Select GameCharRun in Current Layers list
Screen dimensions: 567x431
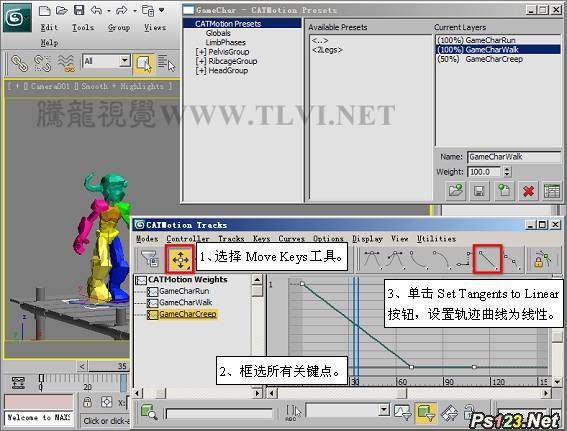[x=498, y=40]
